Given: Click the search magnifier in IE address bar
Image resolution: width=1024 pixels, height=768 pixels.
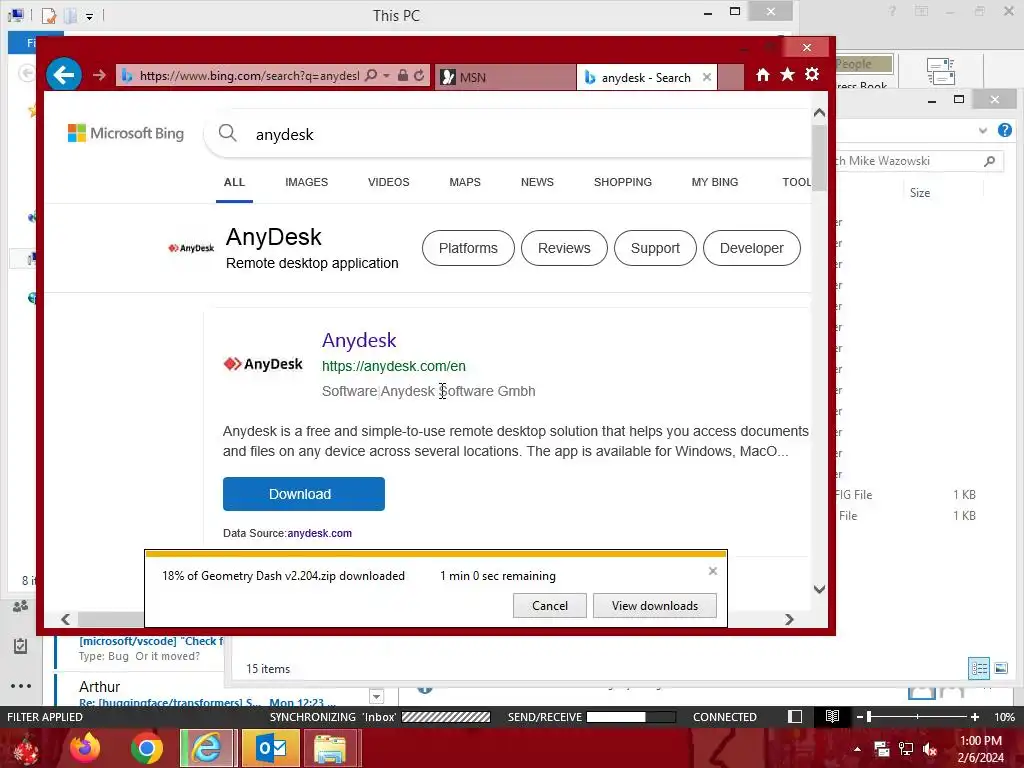Looking at the screenshot, I should click(371, 75).
